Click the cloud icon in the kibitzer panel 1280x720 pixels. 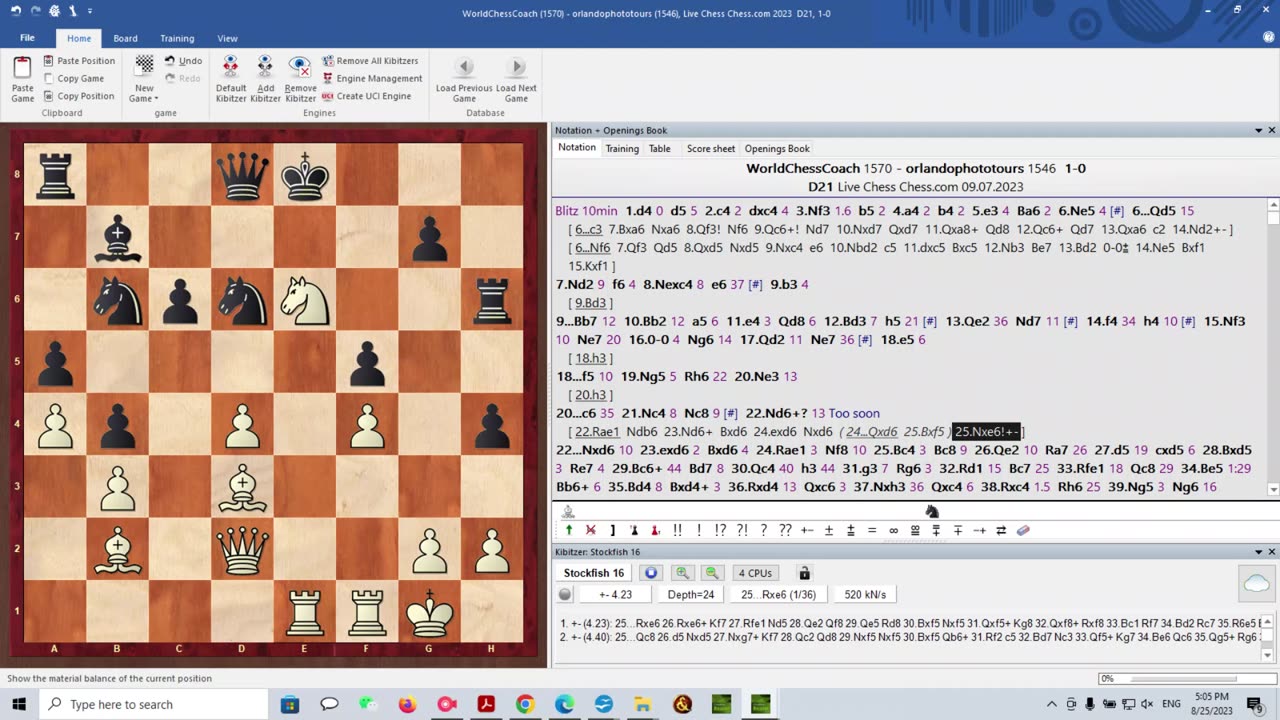1257,584
